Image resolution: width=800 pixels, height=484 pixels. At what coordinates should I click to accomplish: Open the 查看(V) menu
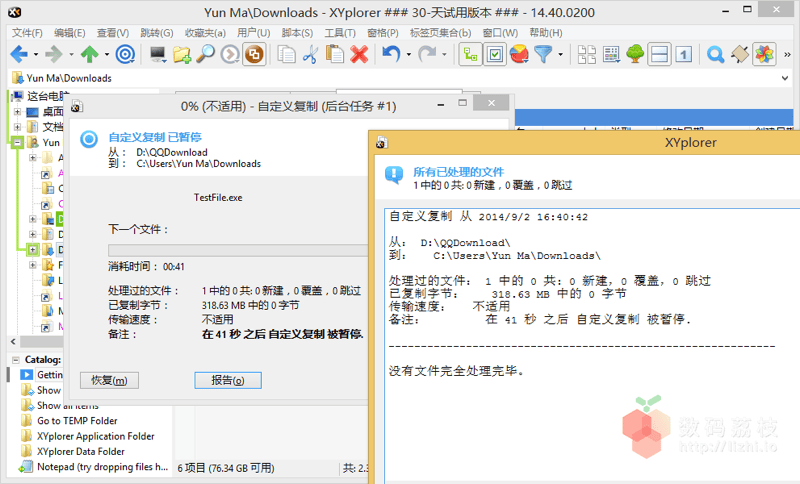(x=112, y=33)
